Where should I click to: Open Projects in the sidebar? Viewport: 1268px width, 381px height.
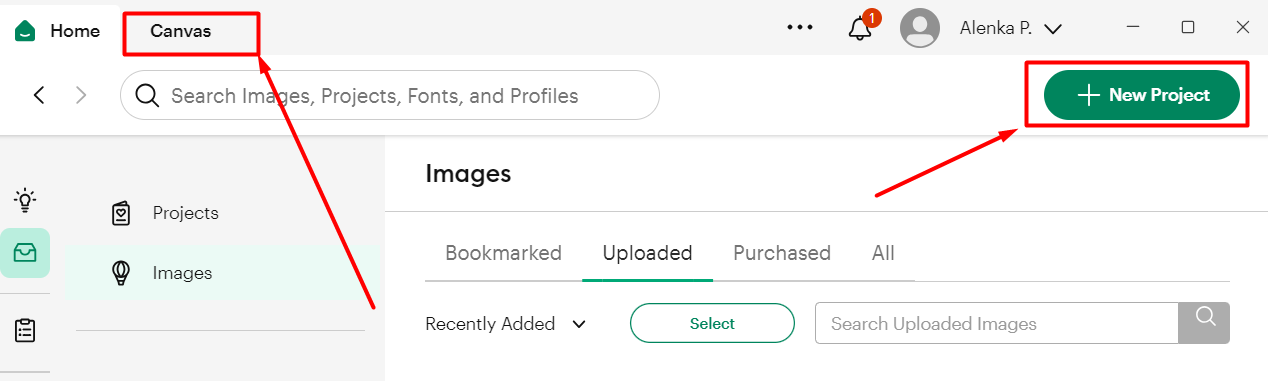coord(185,213)
